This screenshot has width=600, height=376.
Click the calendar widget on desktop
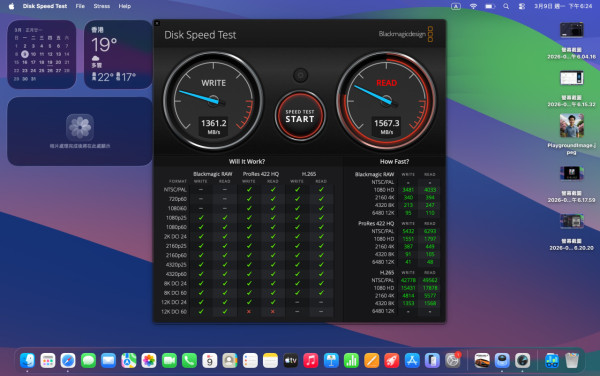pyautogui.click(x=42, y=54)
